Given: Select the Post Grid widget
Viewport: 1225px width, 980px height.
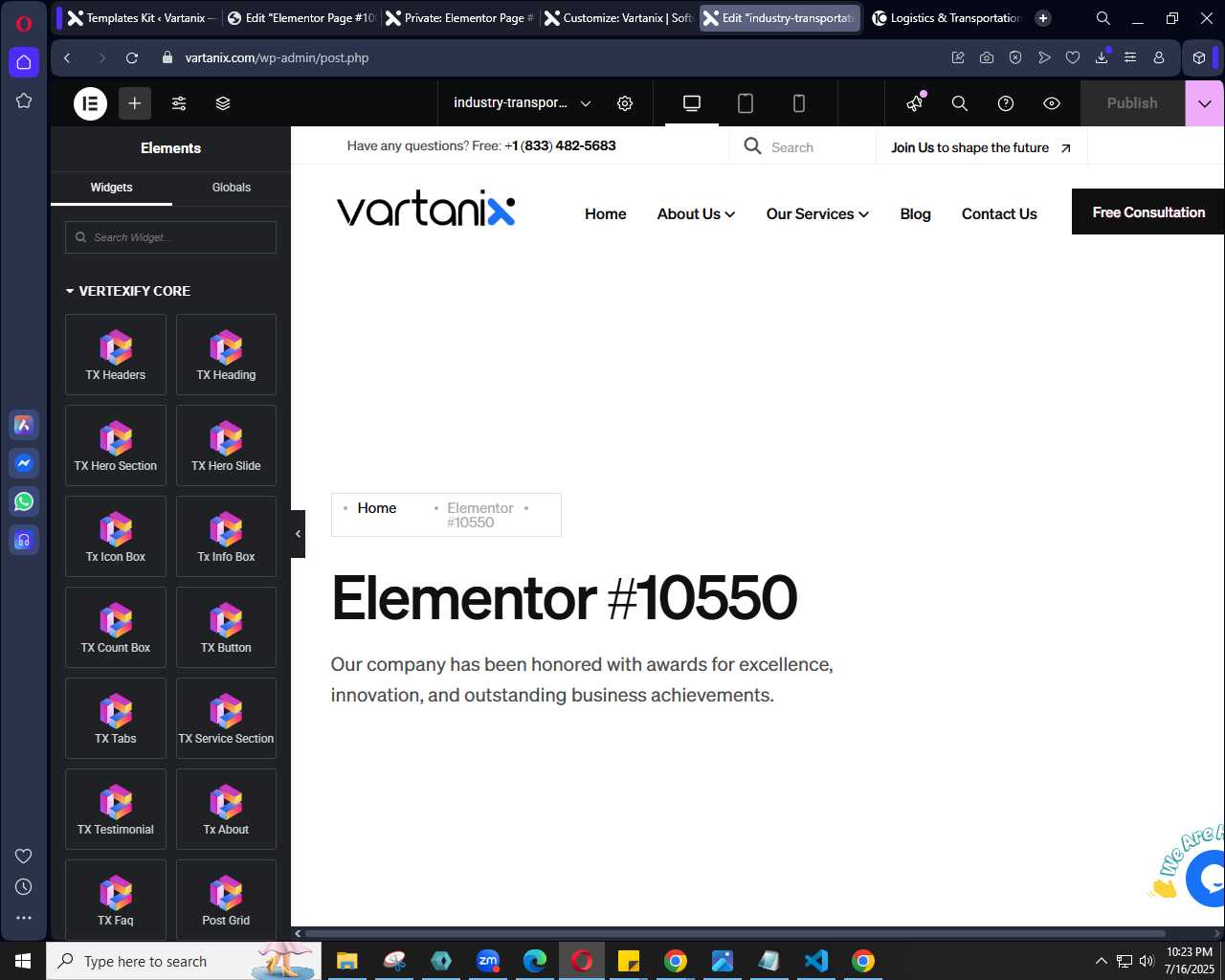Looking at the screenshot, I should point(226,900).
